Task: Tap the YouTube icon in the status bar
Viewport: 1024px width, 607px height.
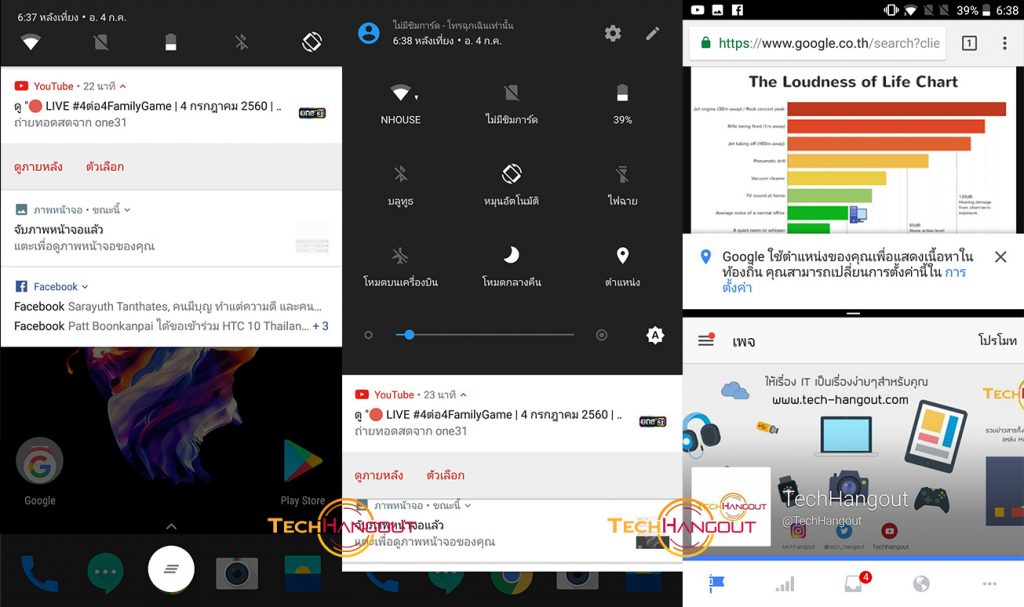Action: pyautogui.click(x=697, y=10)
